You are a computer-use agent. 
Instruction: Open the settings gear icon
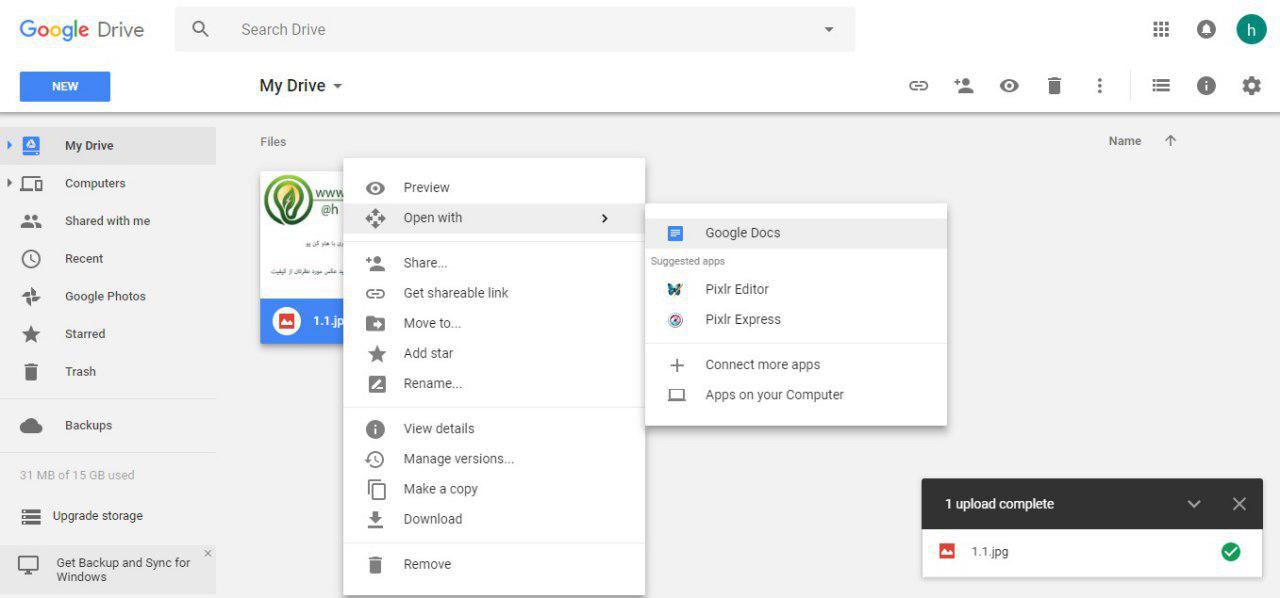(x=1251, y=86)
